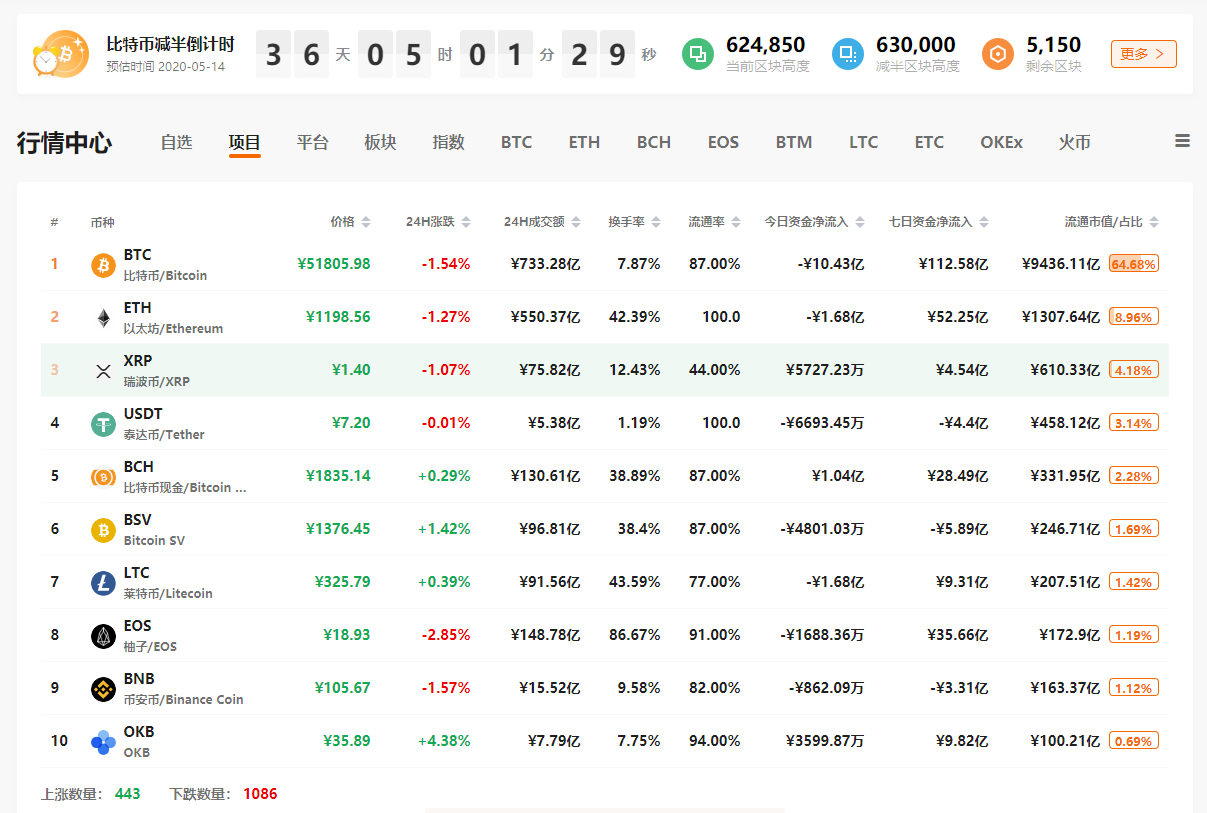Screen dimensions: 1207x813
Task: Sort by 七日资金净流入 column arrows
Action: pos(984,222)
